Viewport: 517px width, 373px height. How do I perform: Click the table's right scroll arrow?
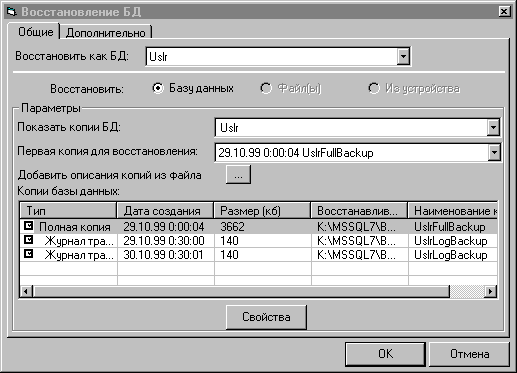point(490,291)
